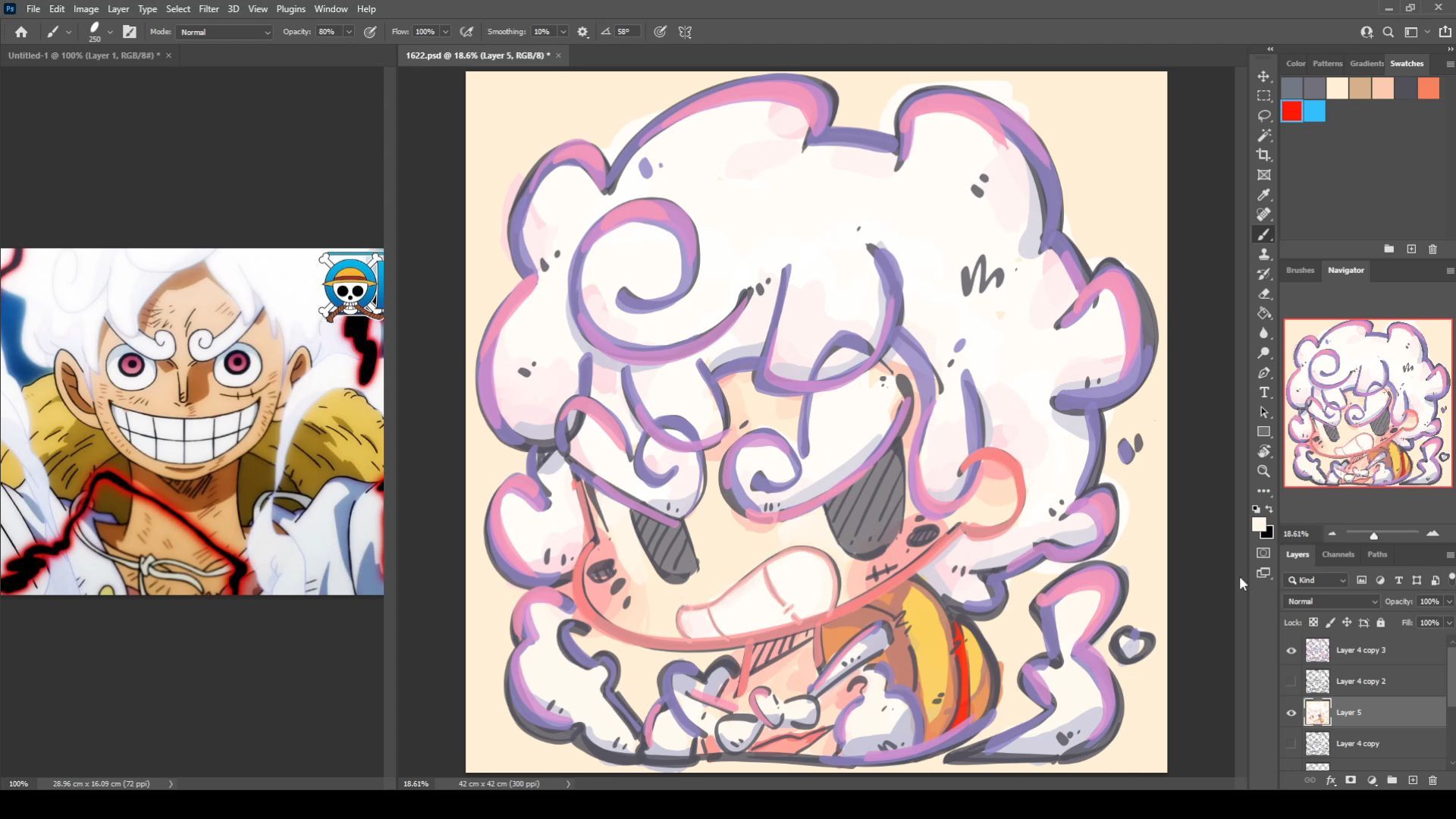1456x819 pixels.
Task: Select the Rotate View hand tool
Action: tap(1264, 451)
